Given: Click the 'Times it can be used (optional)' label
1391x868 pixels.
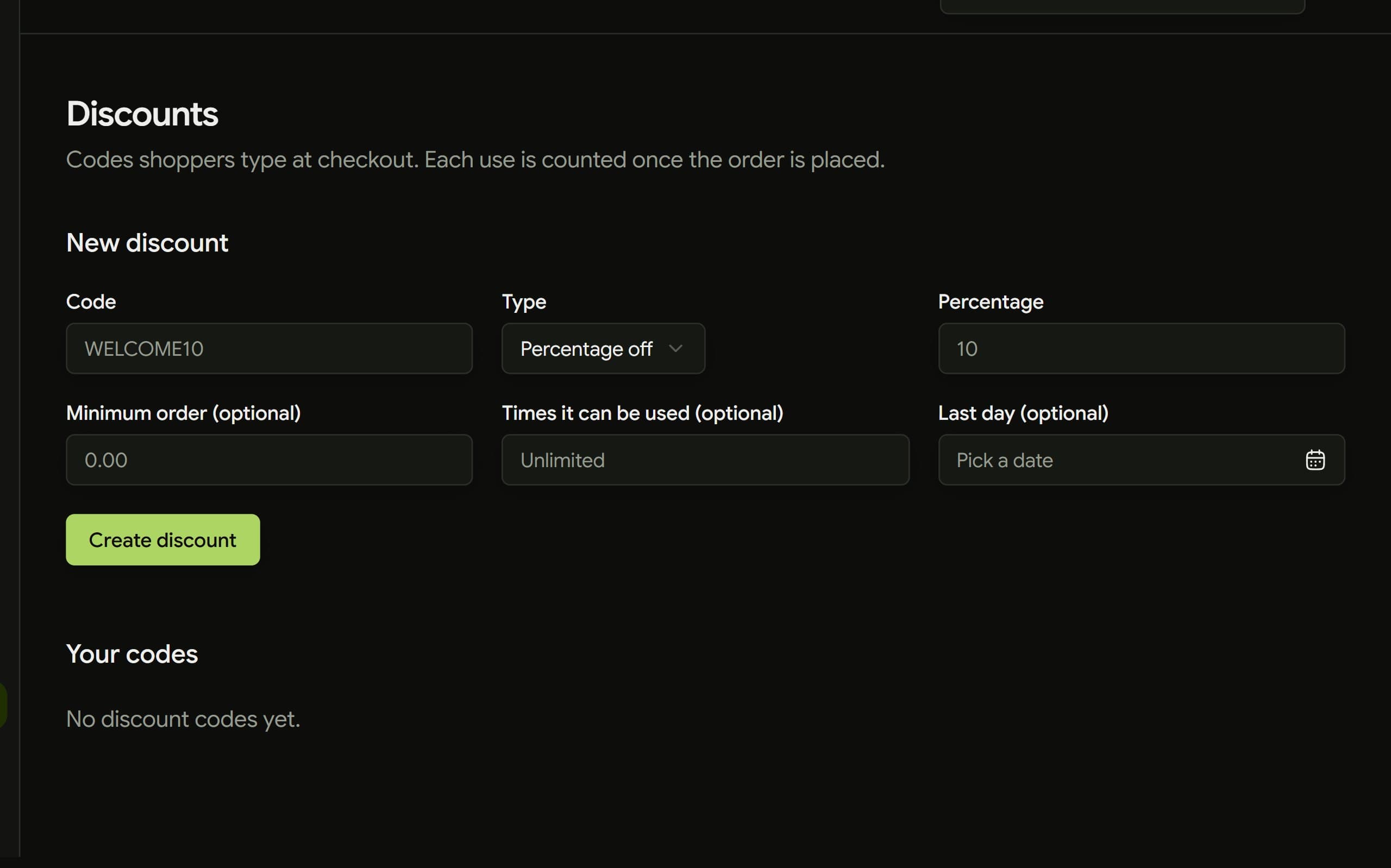Looking at the screenshot, I should pos(642,413).
